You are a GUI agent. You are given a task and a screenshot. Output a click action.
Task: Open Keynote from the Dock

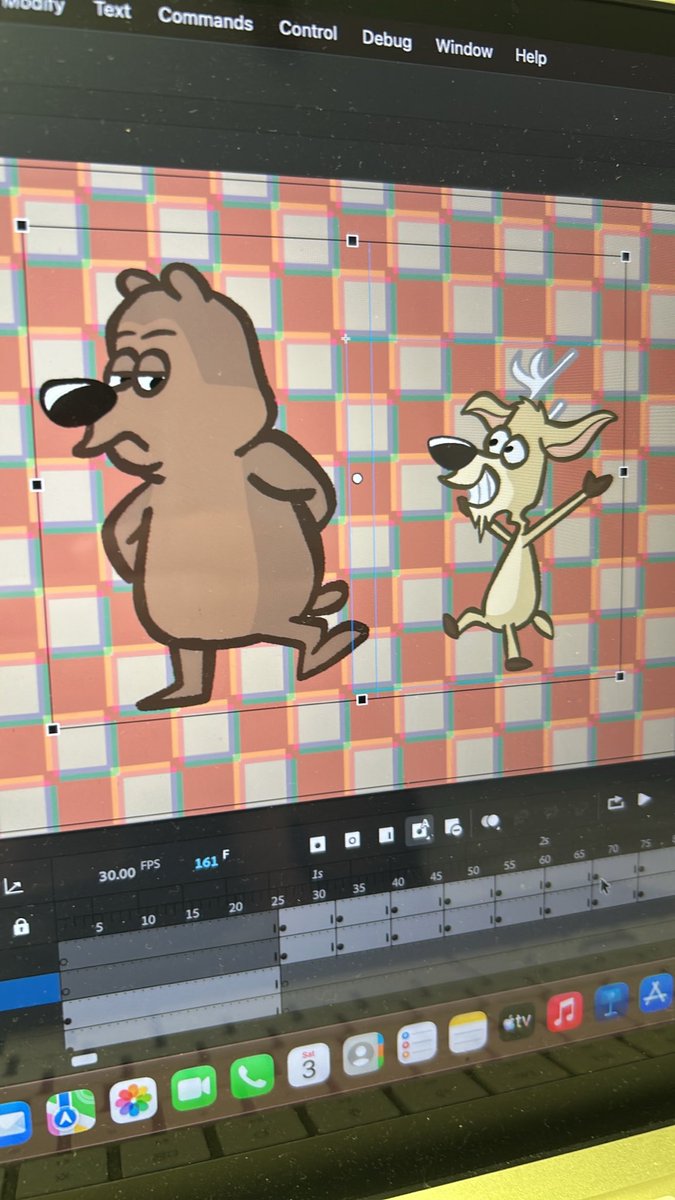click(611, 1003)
